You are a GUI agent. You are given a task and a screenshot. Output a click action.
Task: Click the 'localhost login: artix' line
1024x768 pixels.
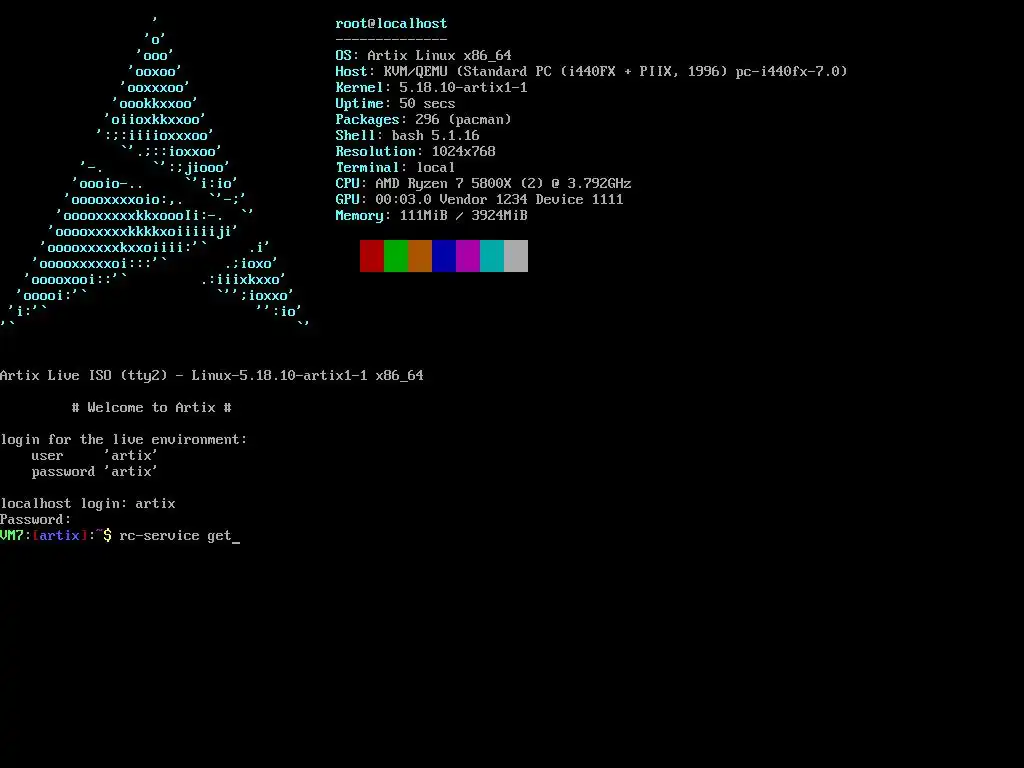tap(88, 504)
